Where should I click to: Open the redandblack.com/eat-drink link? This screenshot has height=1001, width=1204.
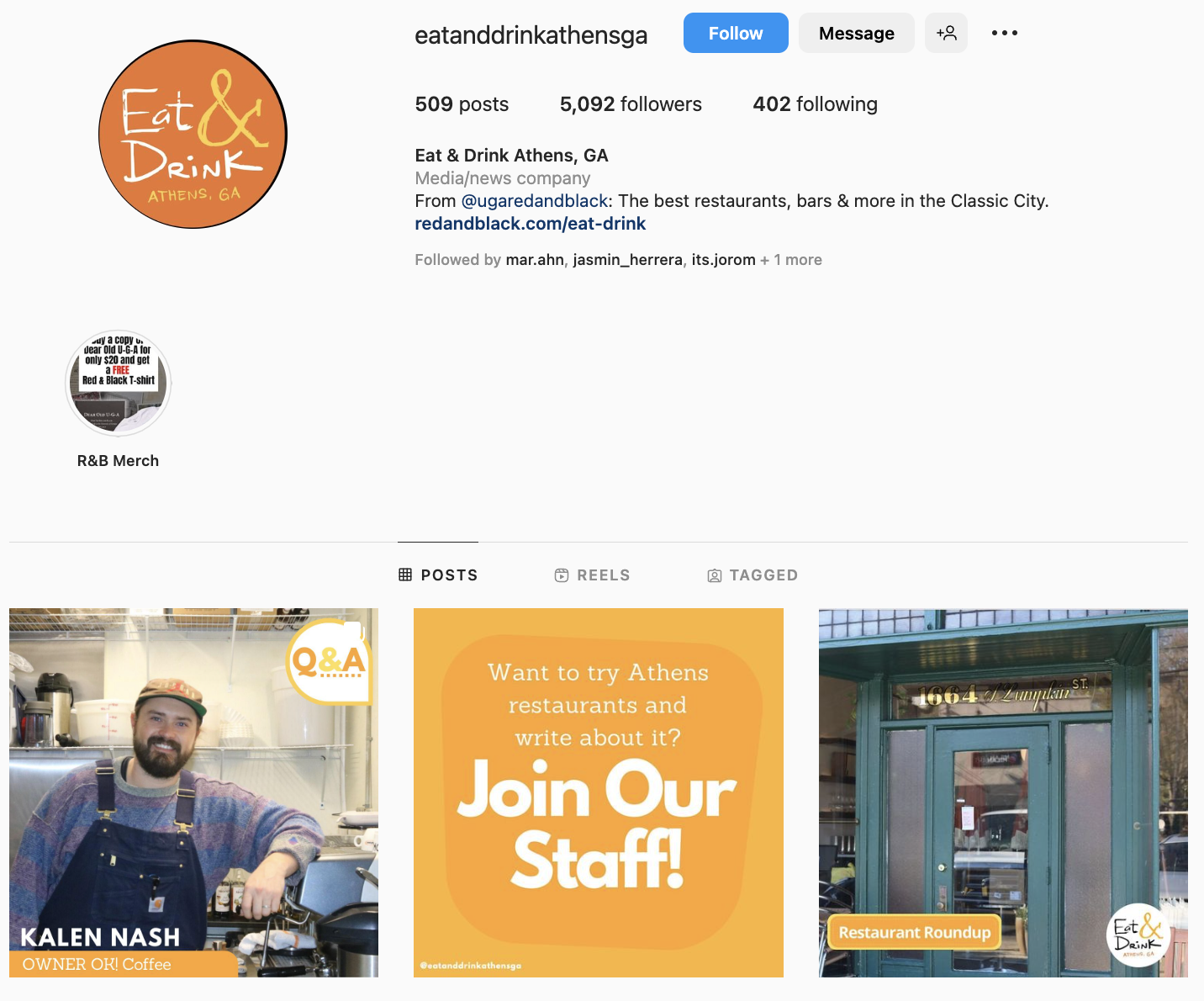click(531, 224)
